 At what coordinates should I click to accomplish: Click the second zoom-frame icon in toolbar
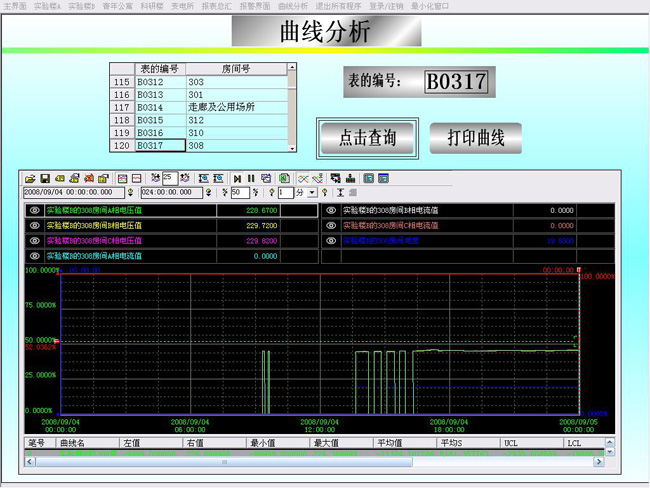(218, 179)
